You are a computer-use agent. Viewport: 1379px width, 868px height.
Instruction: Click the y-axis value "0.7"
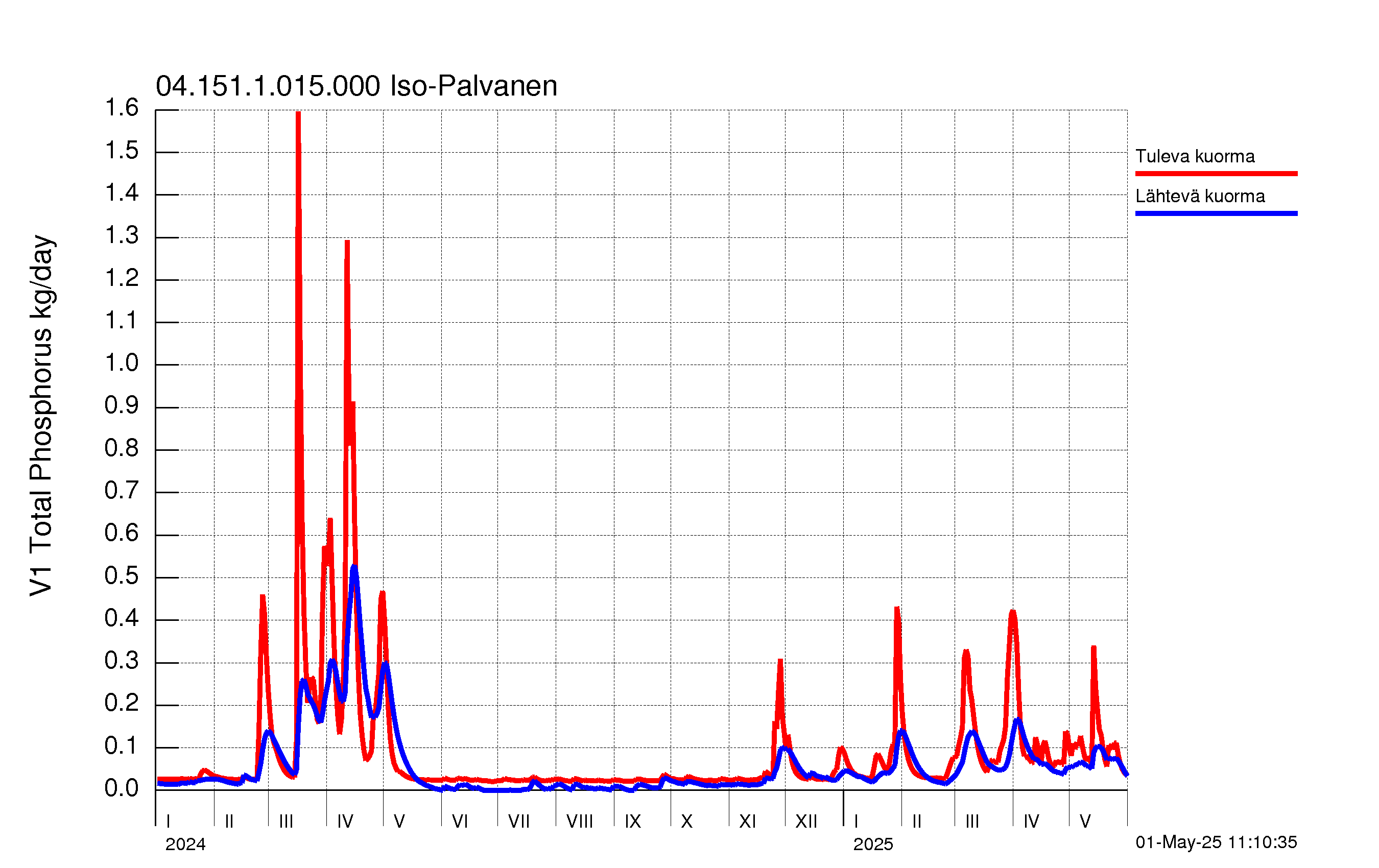(x=122, y=491)
